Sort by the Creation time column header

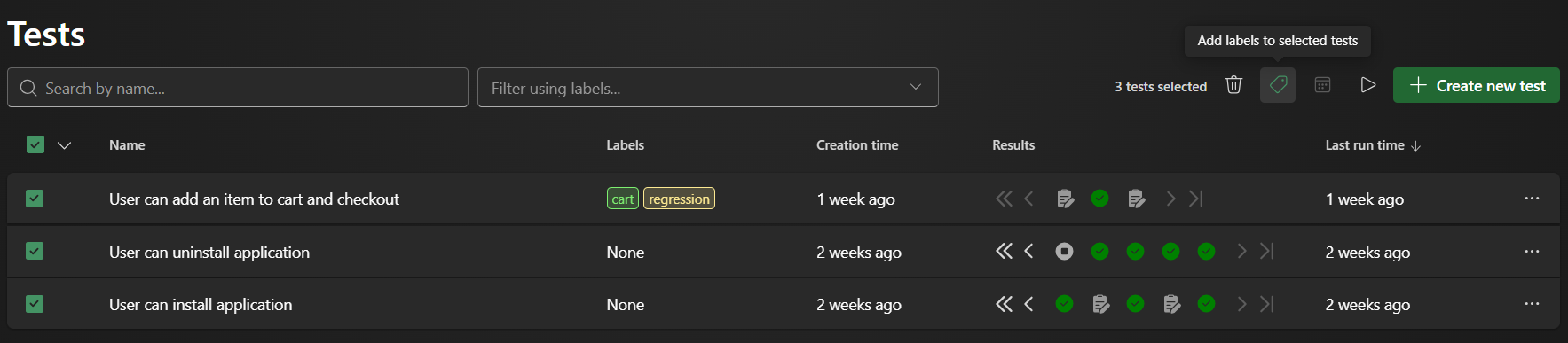(x=857, y=145)
